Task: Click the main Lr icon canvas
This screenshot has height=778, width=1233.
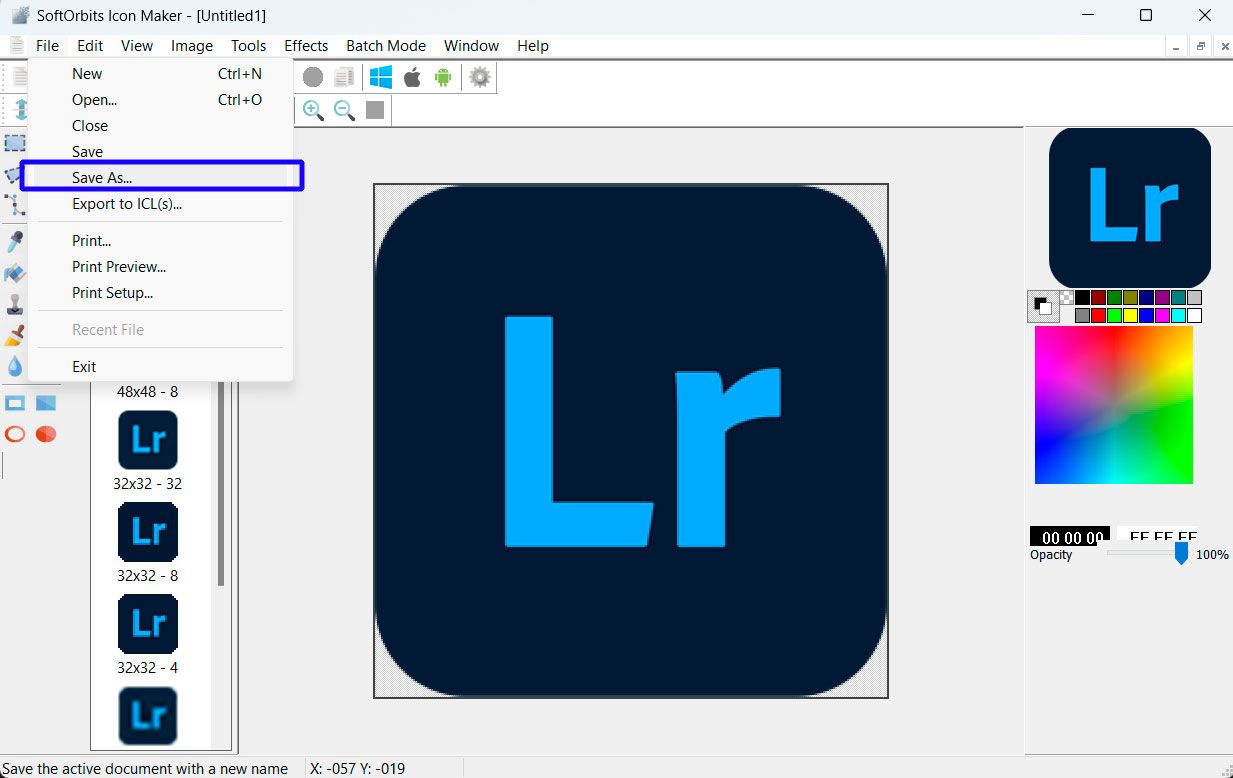Action: 631,441
